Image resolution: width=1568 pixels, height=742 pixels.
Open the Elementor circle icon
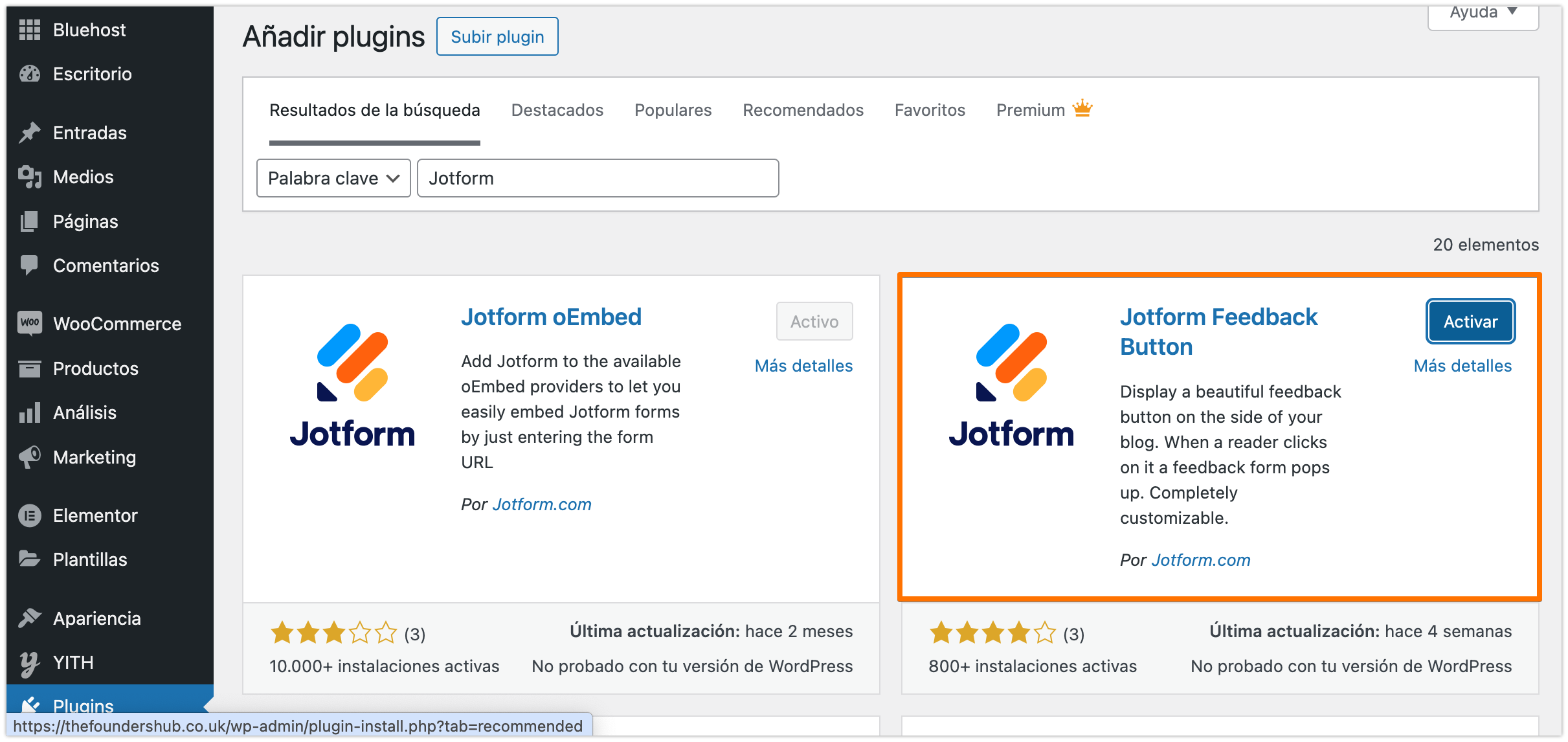(x=30, y=515)
